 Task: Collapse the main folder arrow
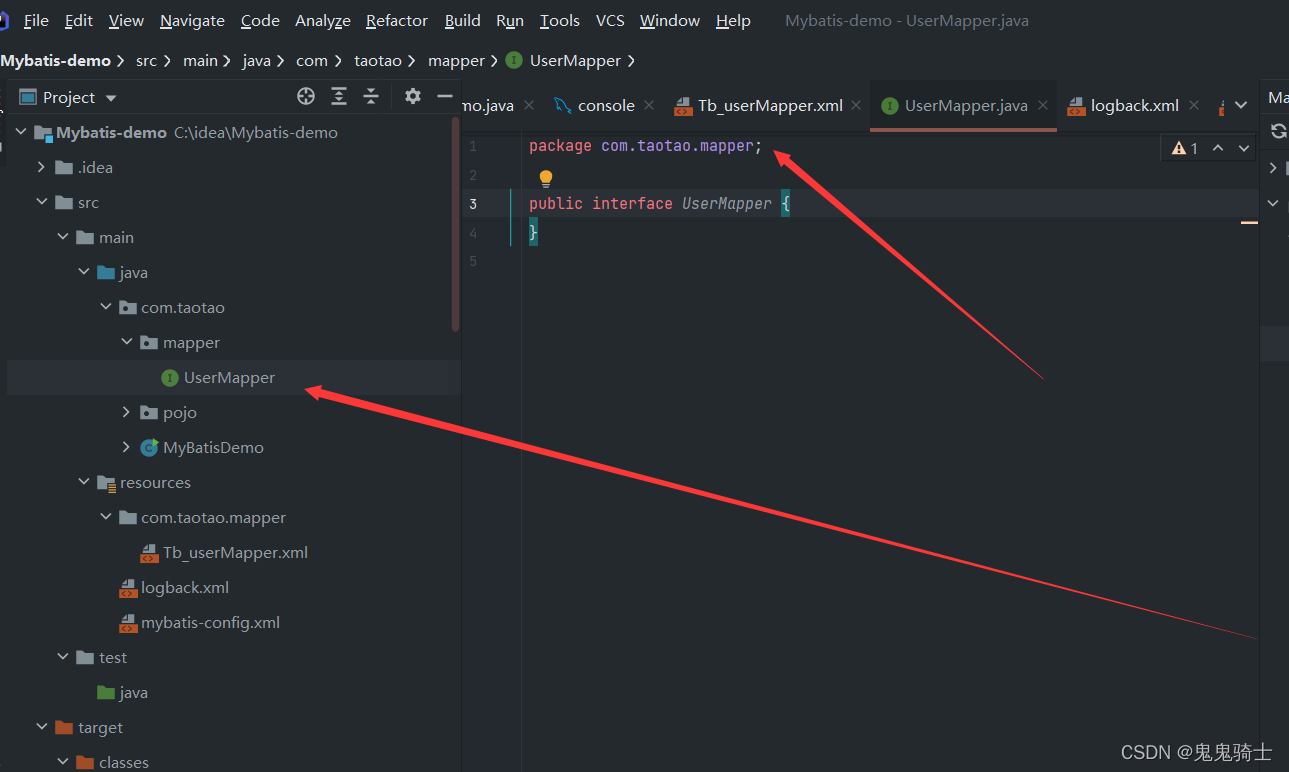tap(63, 237)
